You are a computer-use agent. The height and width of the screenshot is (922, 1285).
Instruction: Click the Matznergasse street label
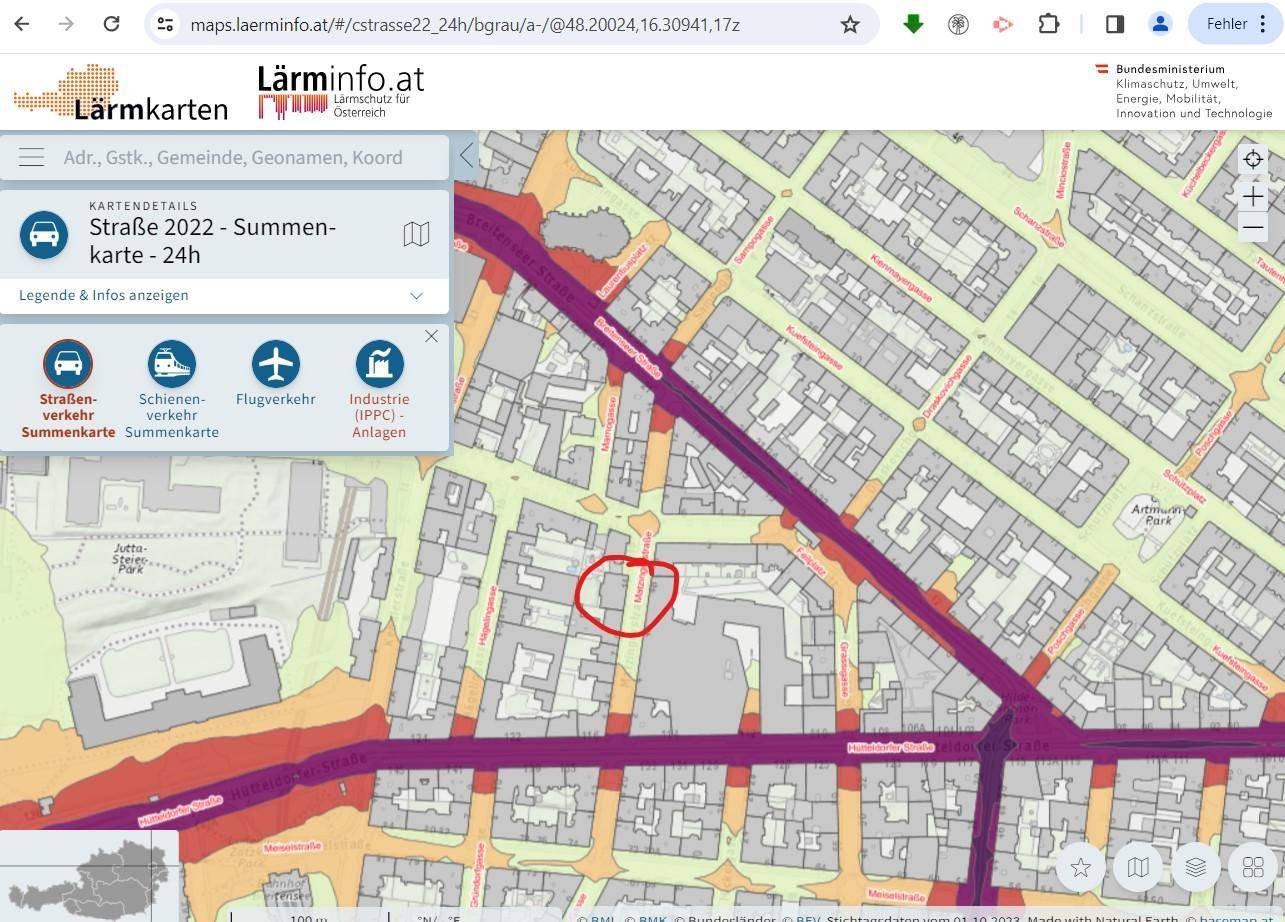click(644, 566)
